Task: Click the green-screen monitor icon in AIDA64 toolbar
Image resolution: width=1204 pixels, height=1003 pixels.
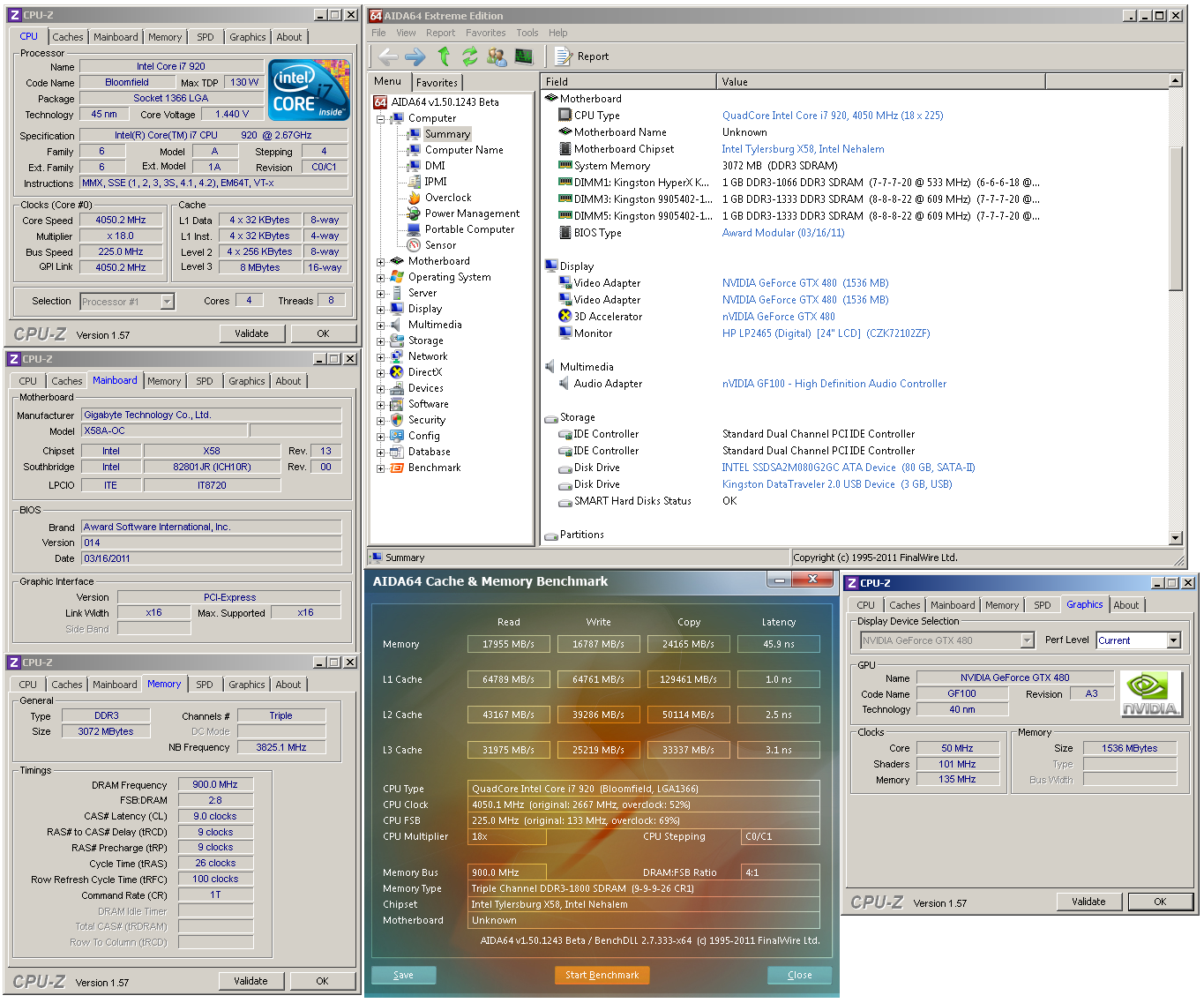Action: coord(524,56)
